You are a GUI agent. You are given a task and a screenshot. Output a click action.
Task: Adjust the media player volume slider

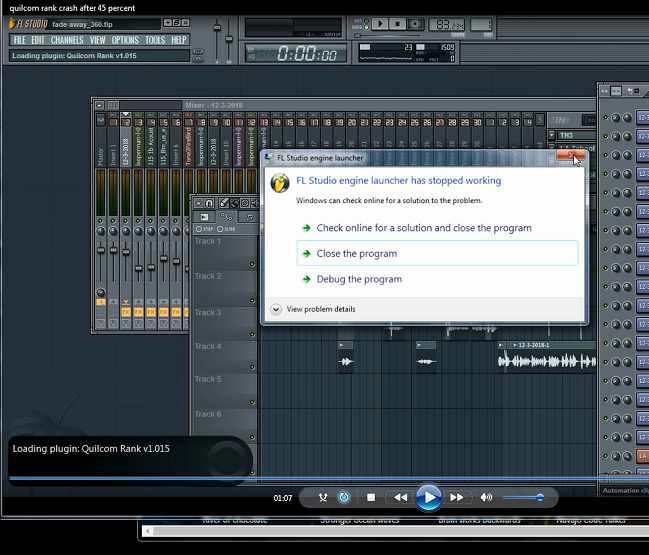click(539, 497)
